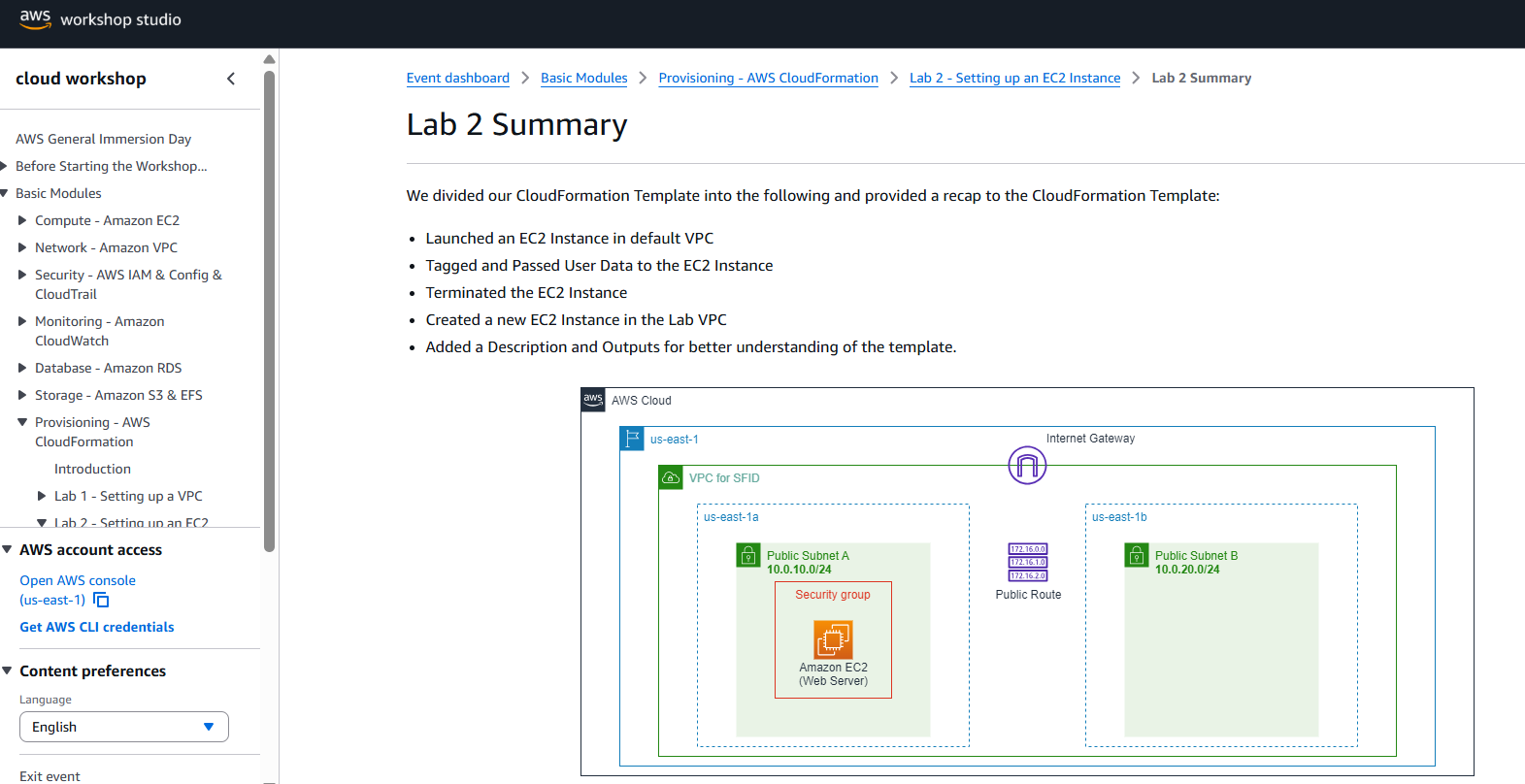Click the Public Route table icon
This screenshot has width=1525, height=784.
click(x=1028, y=563)
